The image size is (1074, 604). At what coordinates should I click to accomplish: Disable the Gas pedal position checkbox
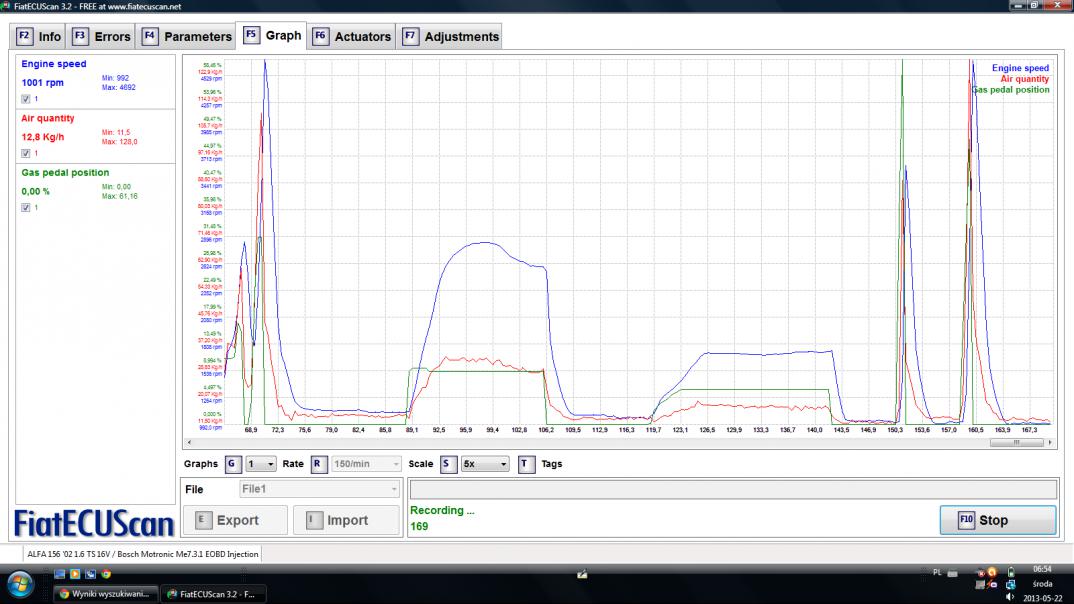[x=26, y=207]
